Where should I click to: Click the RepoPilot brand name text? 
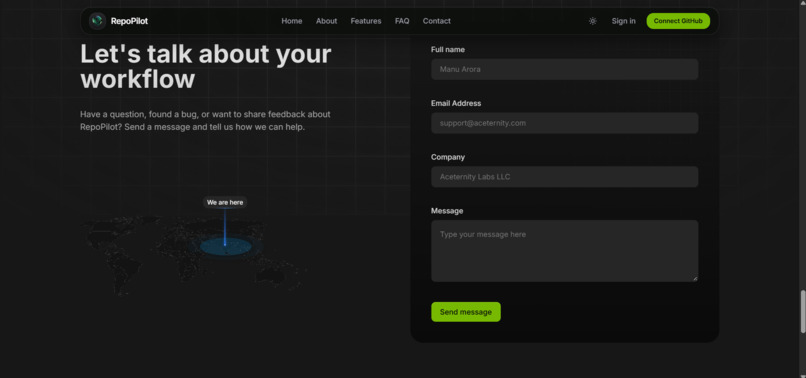click(x=129, y=21)
